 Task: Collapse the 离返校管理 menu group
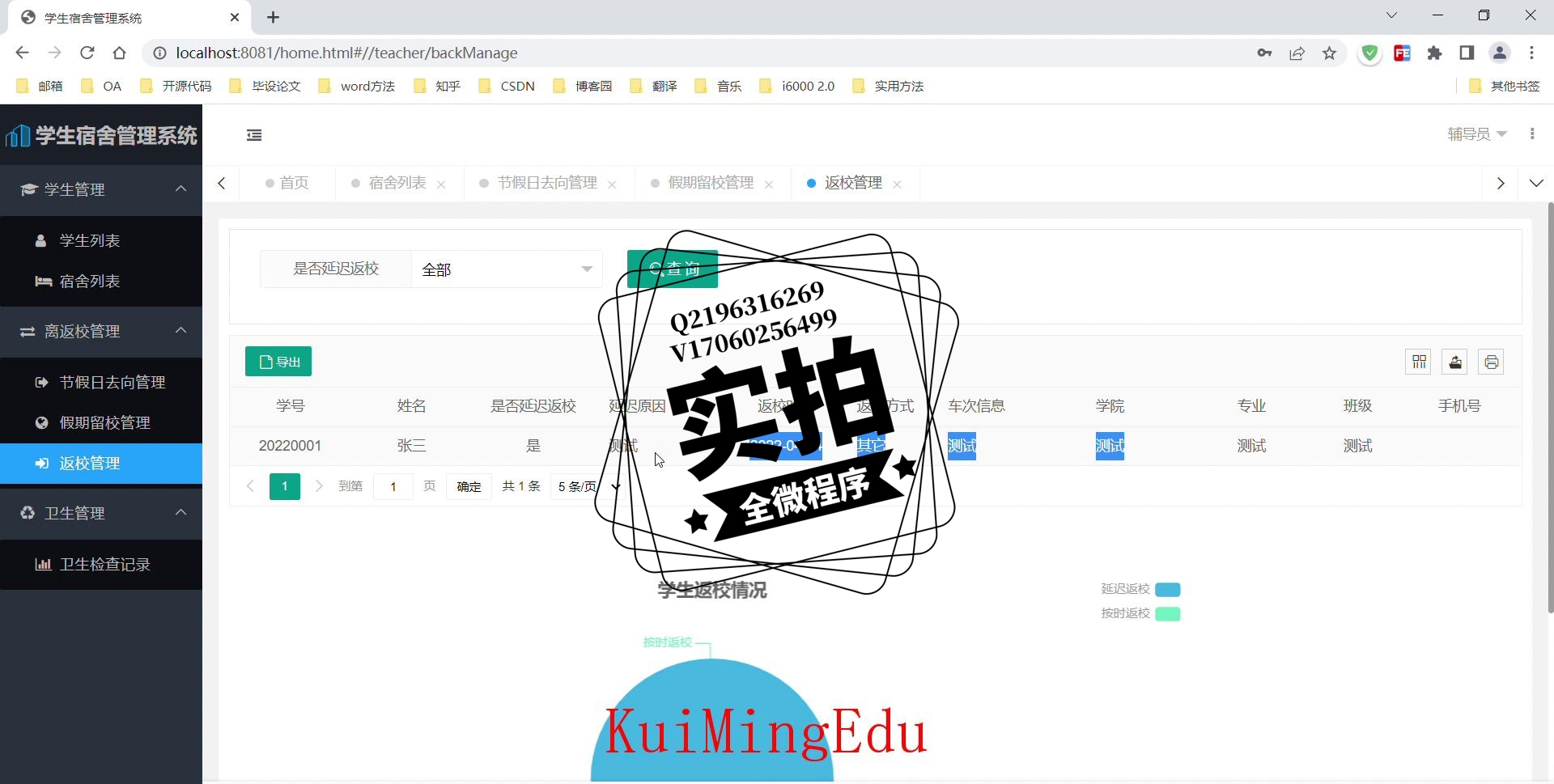(x=101, y=331)
